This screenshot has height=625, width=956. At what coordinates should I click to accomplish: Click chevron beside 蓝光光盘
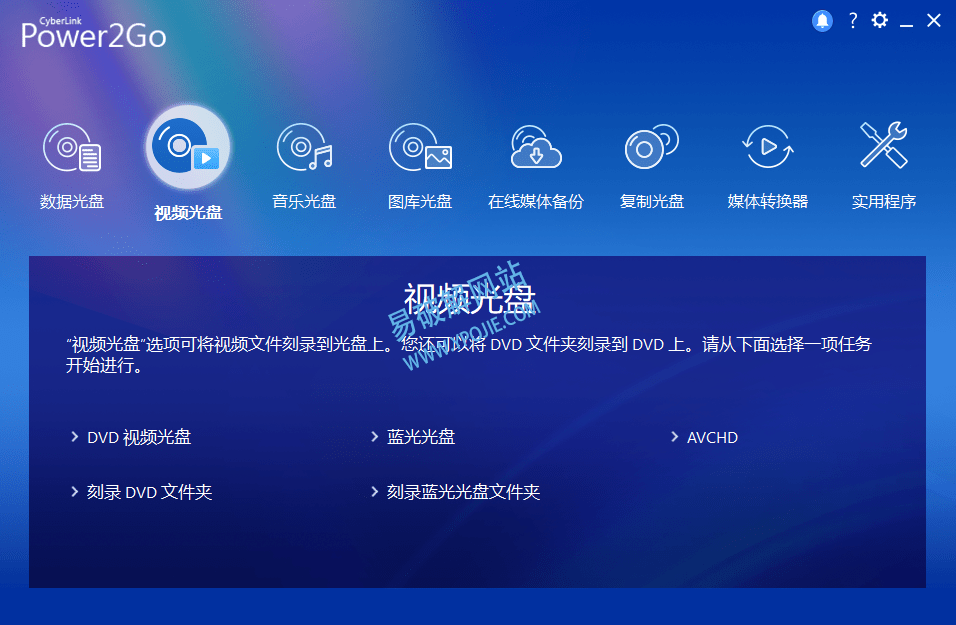pos(374,437)
